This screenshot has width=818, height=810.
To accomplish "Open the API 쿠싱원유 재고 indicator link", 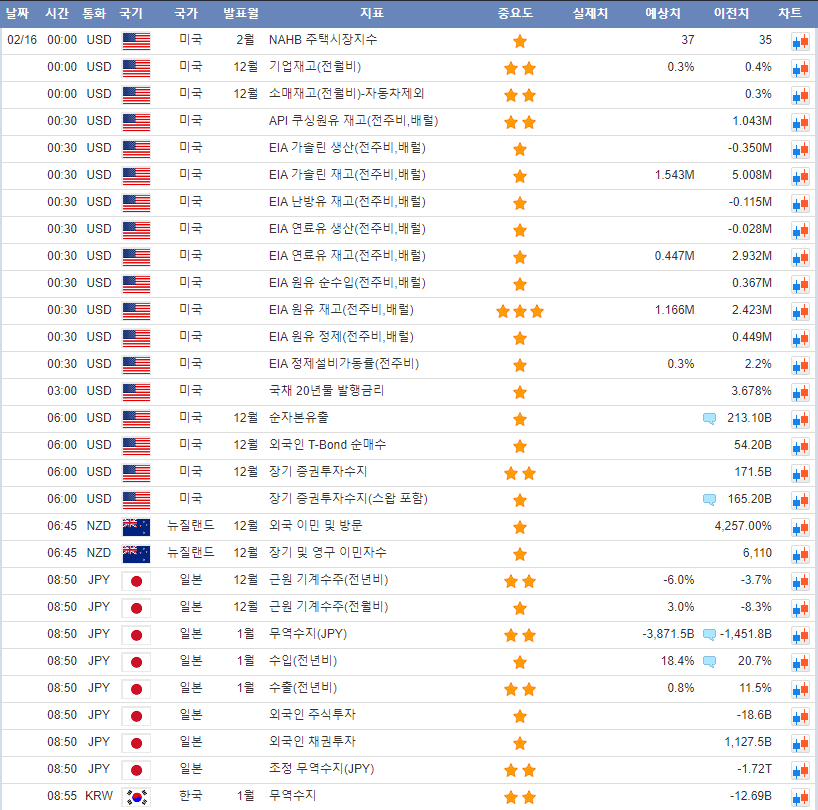I will pyautogui.click(x=354, y=121).
